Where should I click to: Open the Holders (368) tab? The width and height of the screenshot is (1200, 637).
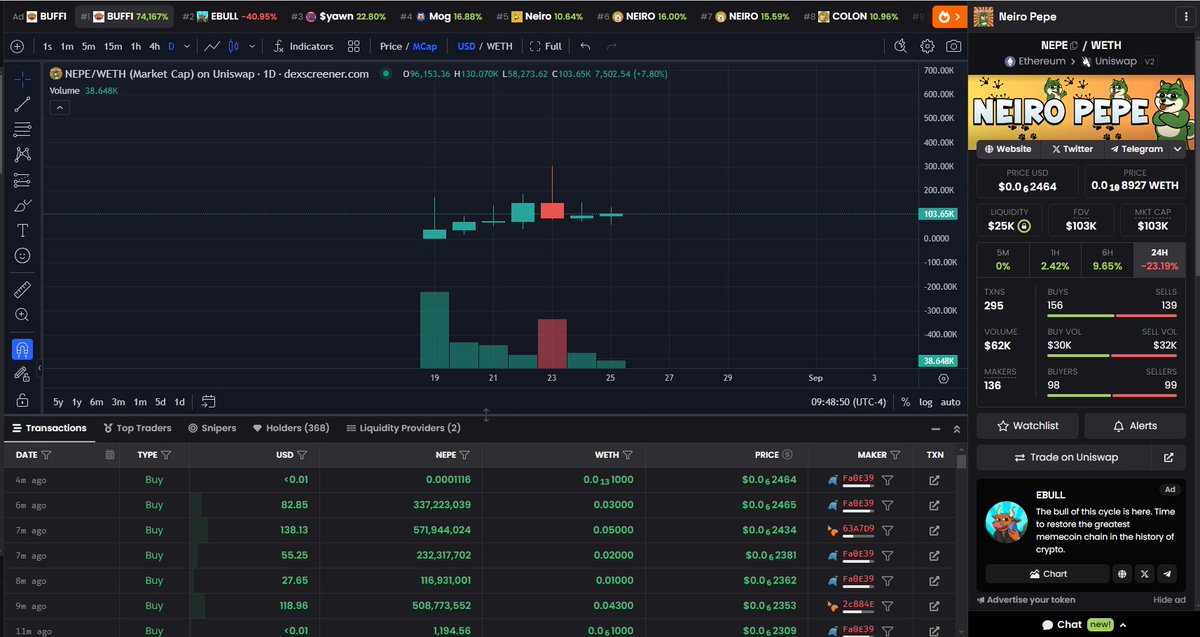[291, 428]
